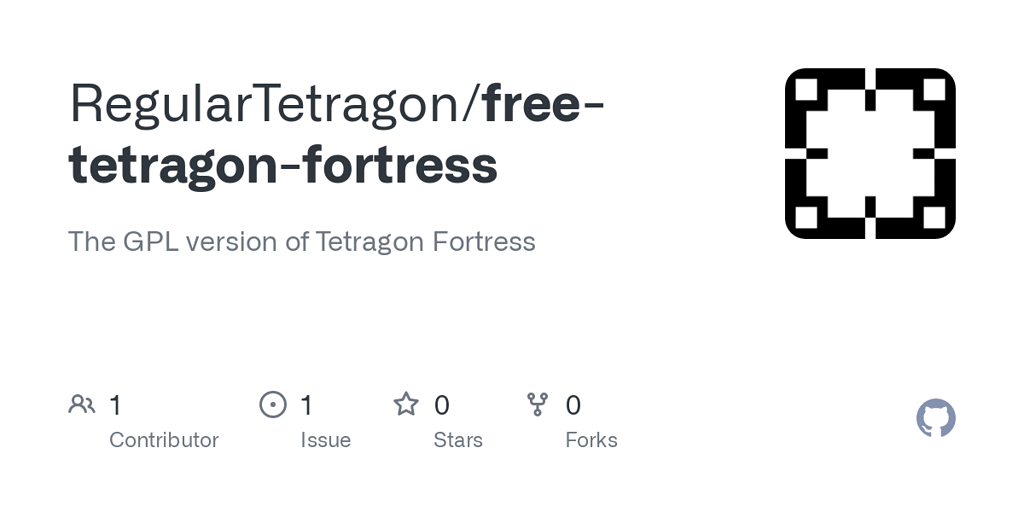The image size is (1024, 512).
Task: Click the fork branch icon
Action: (x=537, y=404)
